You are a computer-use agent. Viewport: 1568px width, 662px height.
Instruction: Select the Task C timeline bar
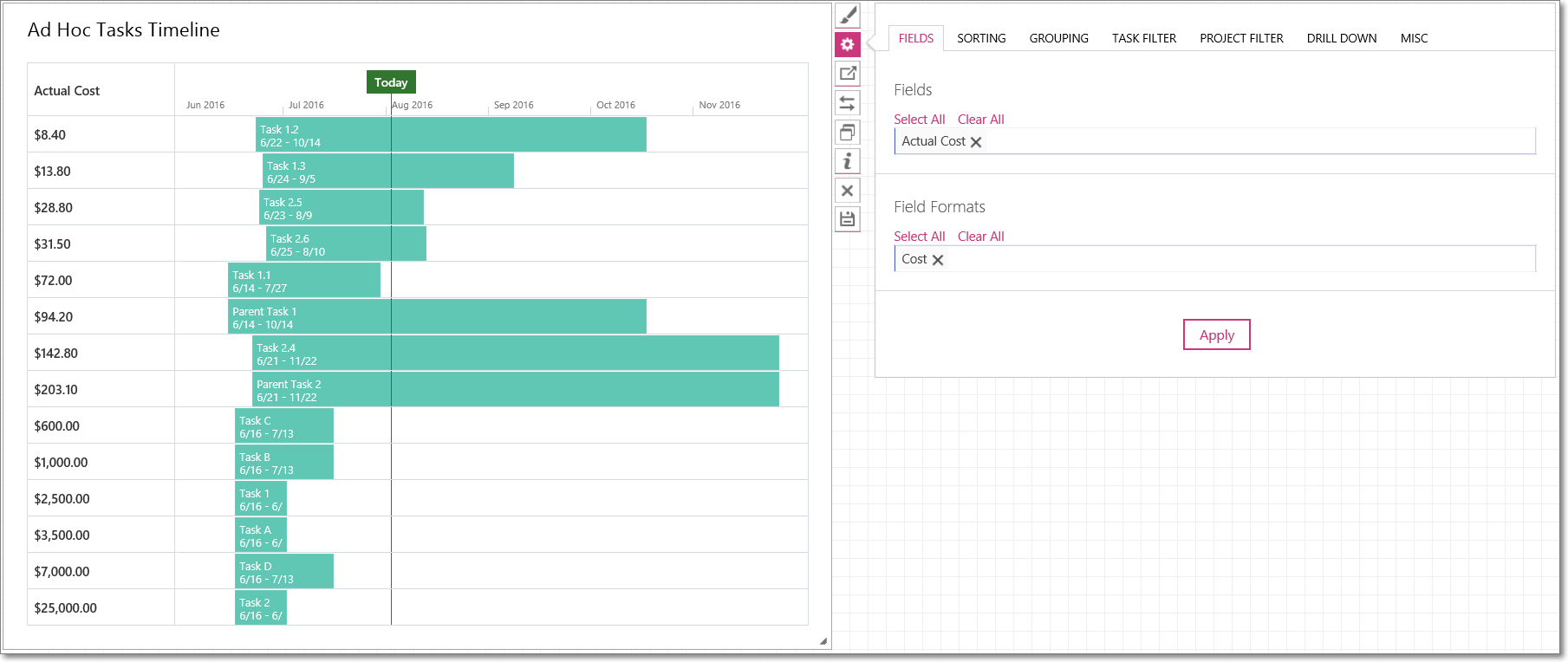pos(284,425)
